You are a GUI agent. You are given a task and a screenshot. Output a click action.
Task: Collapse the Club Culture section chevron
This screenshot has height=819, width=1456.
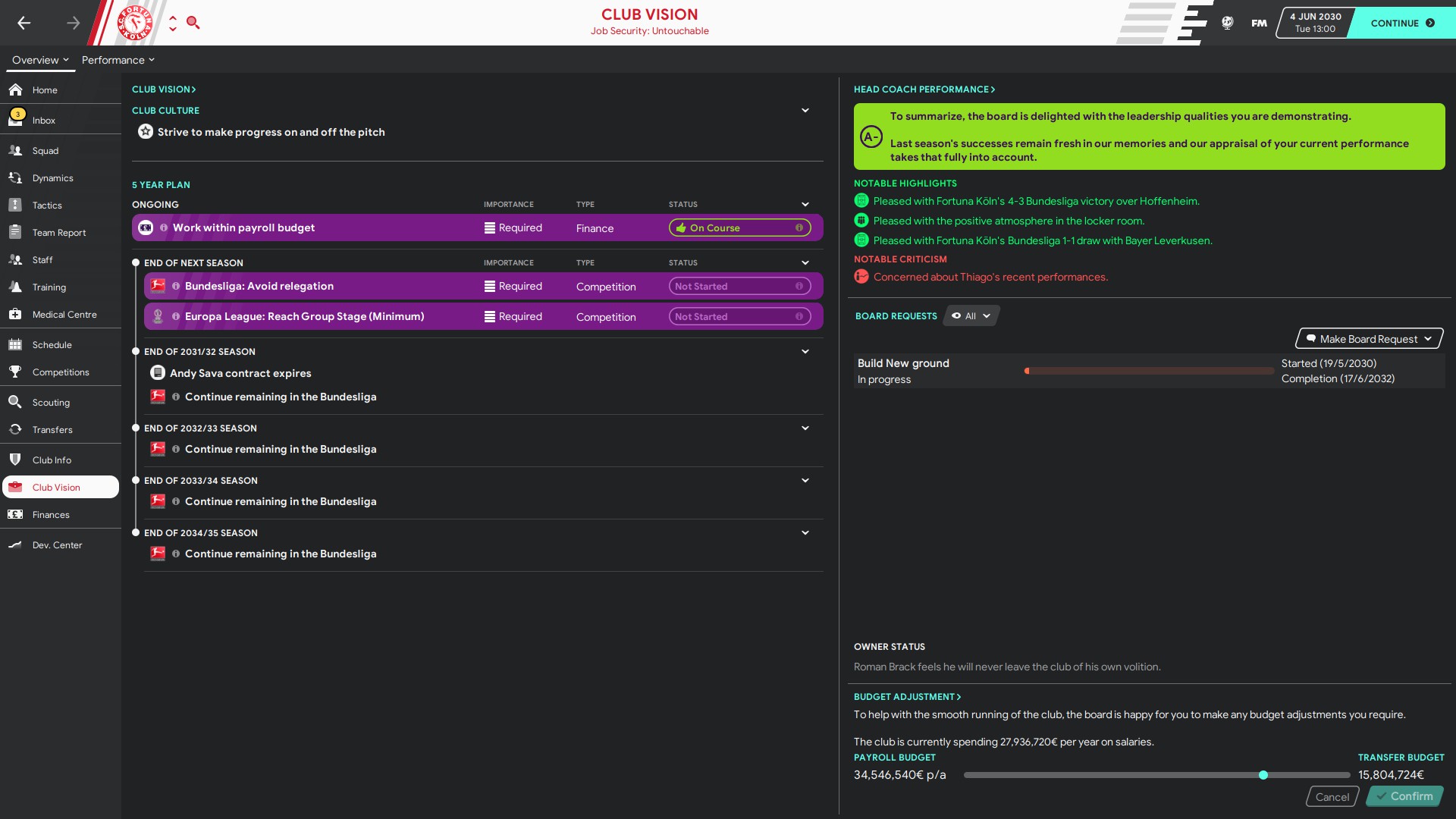805,111
